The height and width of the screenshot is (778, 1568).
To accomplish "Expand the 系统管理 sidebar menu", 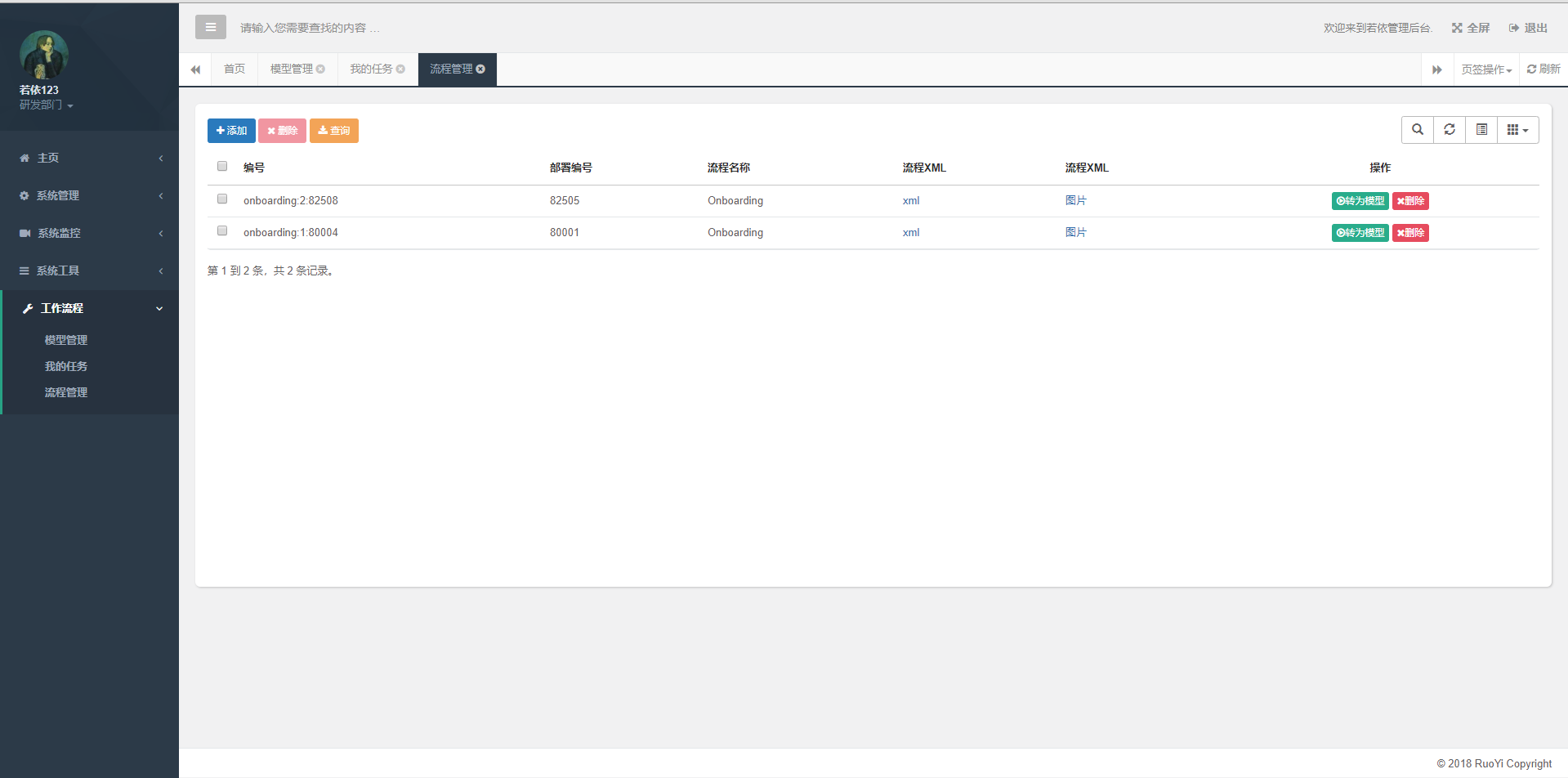I will pos(89,195).
